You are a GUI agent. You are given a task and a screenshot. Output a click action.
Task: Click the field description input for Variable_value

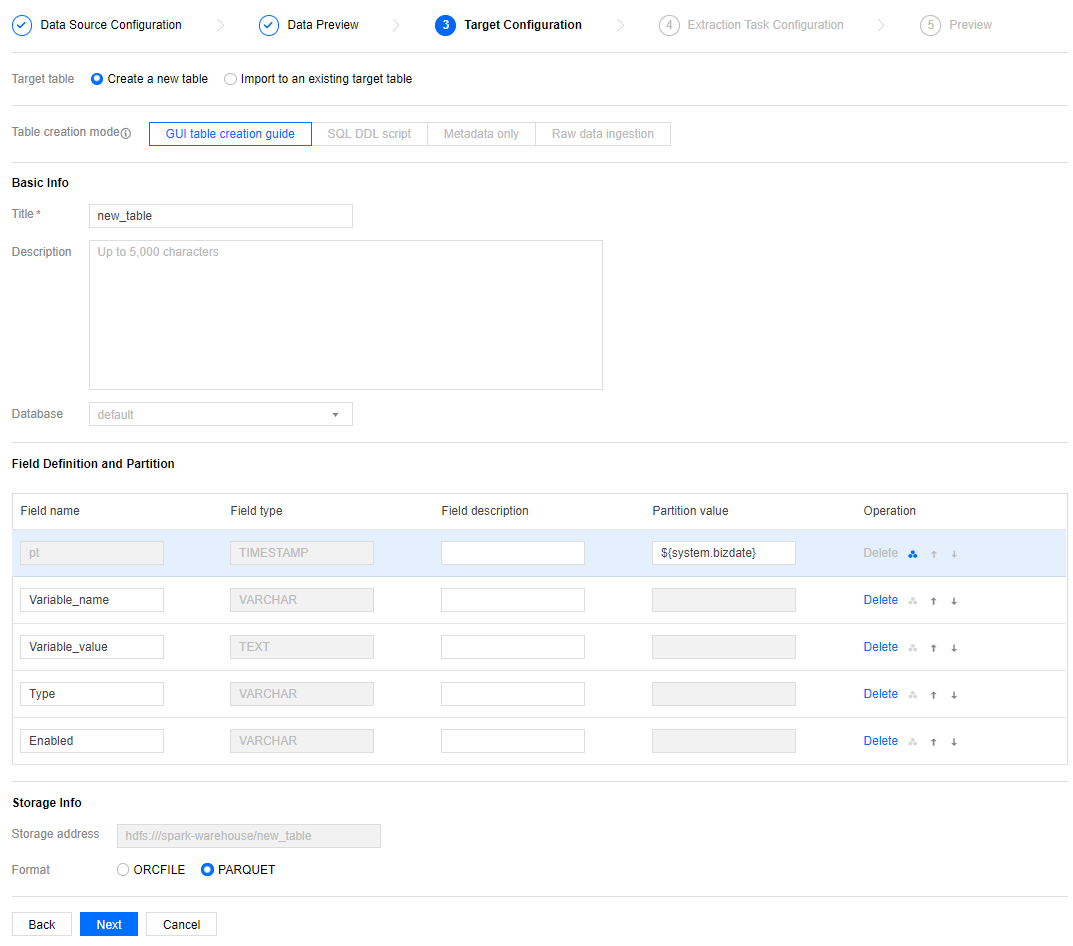(513, 647)
